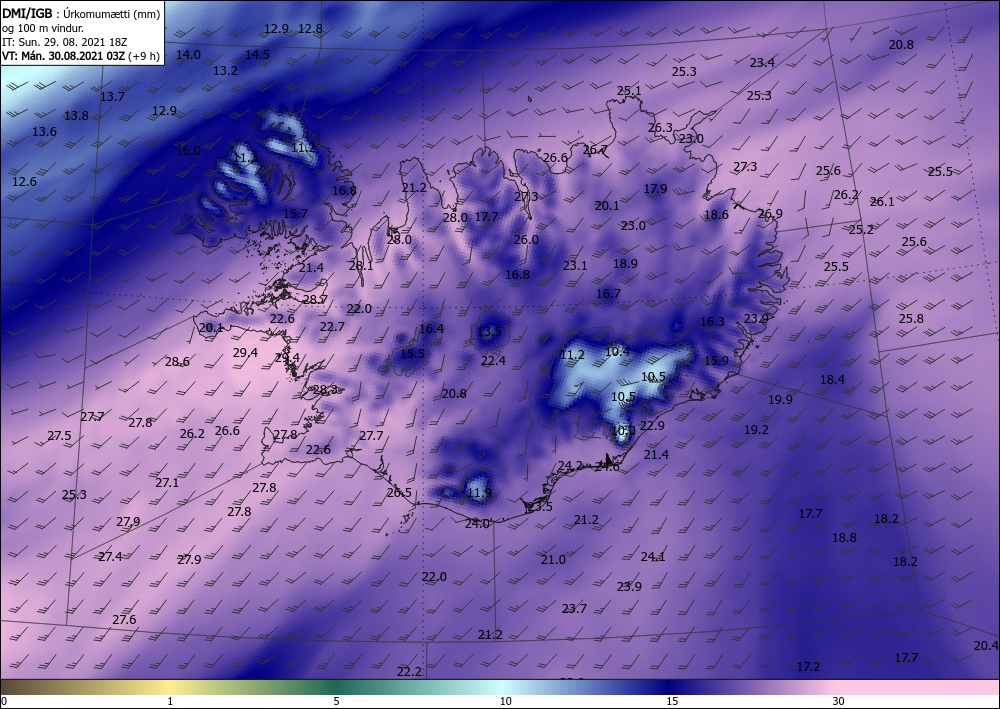Choose the value 26.5 on the map
This screenshot has width=1000, height=709.
point(399,492)
